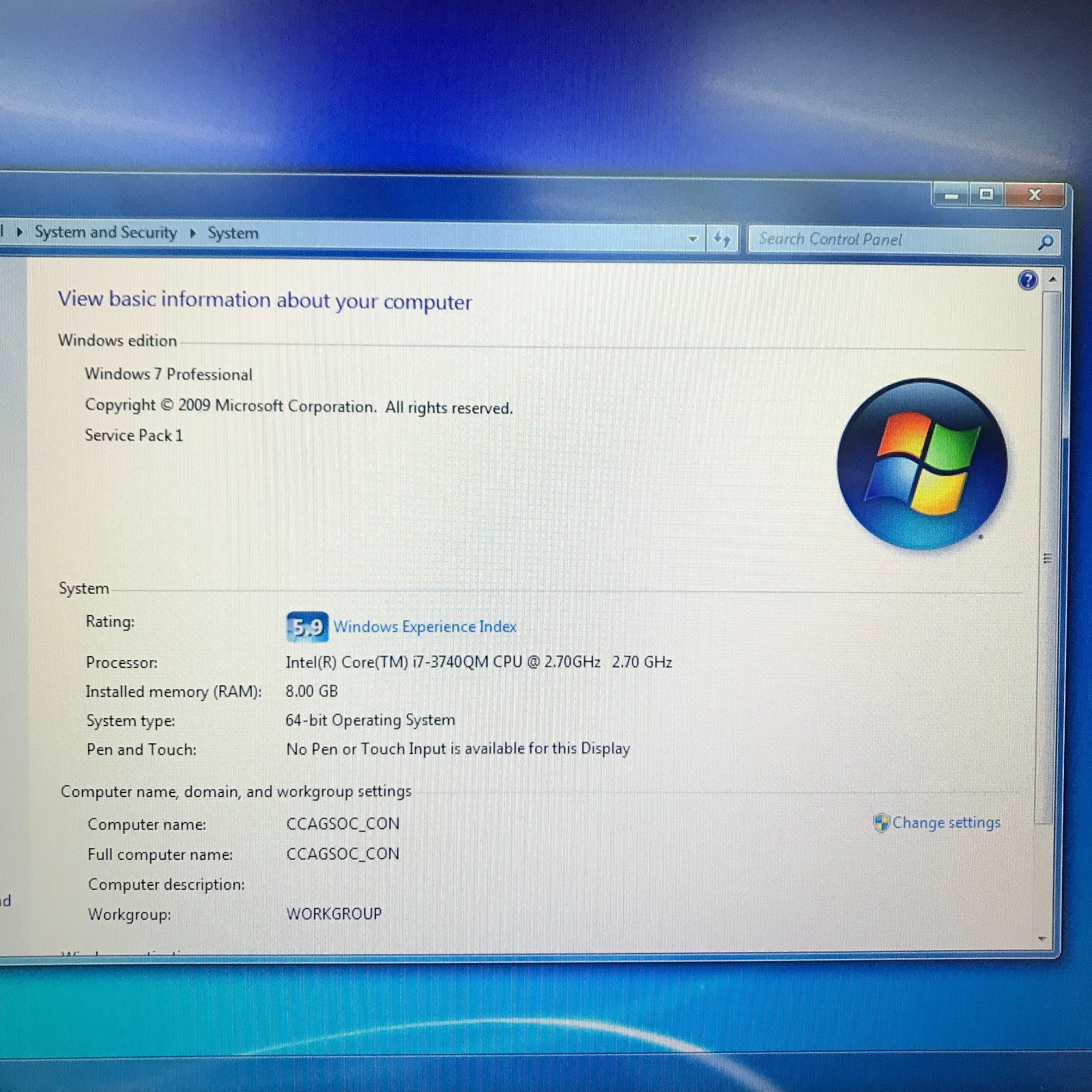Click the vertical scrollbar thumb
This screenshot has width=1092, height=1092.
(x=1048, y=558)
